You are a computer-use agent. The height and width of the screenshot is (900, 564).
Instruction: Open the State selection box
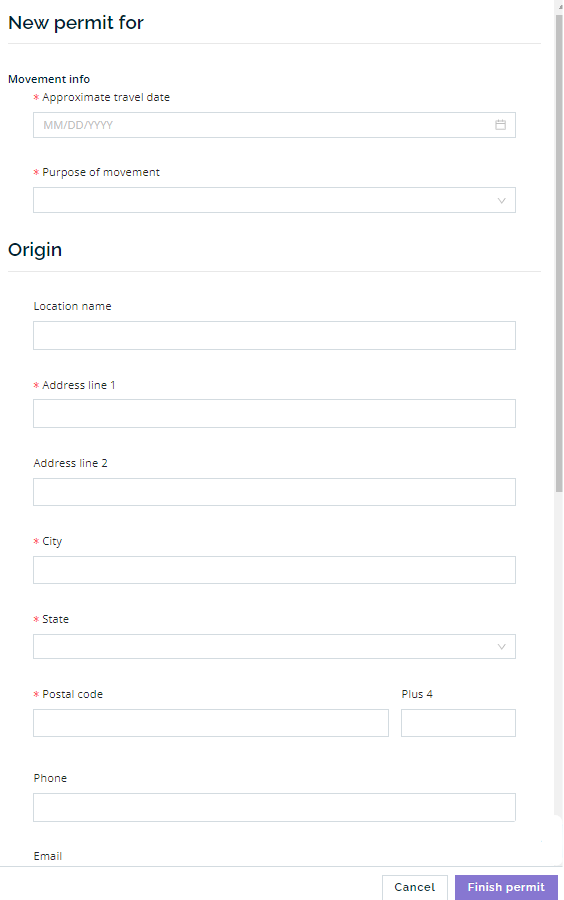(274, 646)
